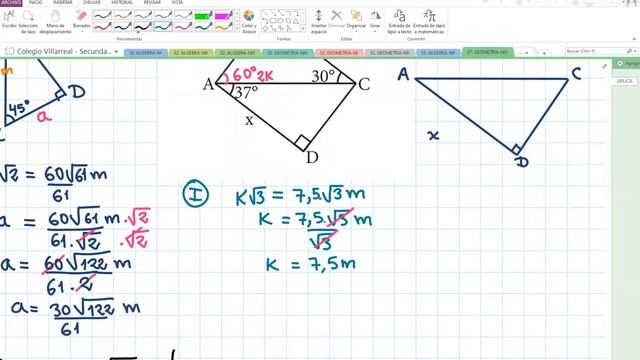Choose the diamond shape in Formas
The width and height of the screenshot is (640, 360).
click(265, 28)
